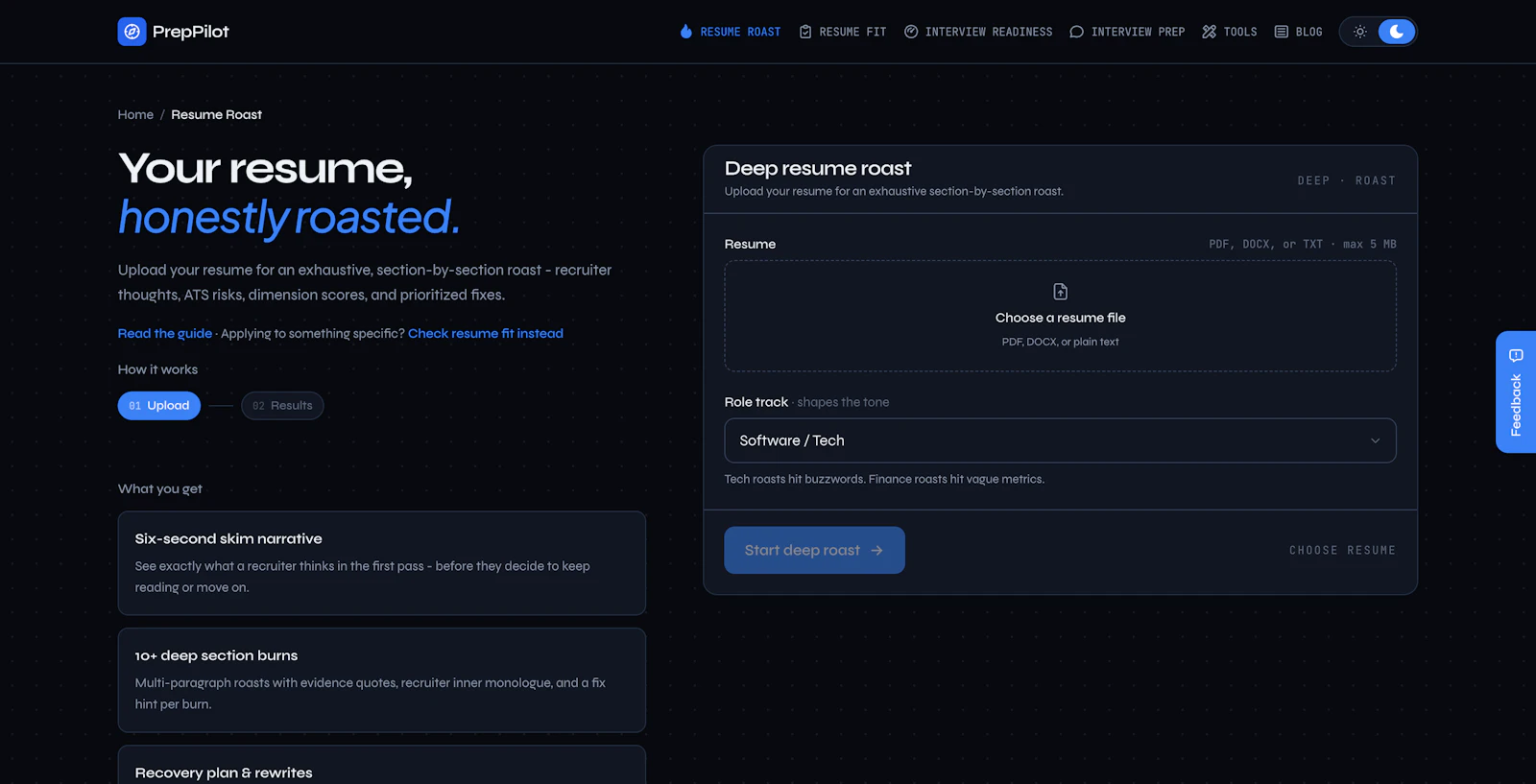
Task: Click DEEP · ROAST label text
Action: point(1346,180)
